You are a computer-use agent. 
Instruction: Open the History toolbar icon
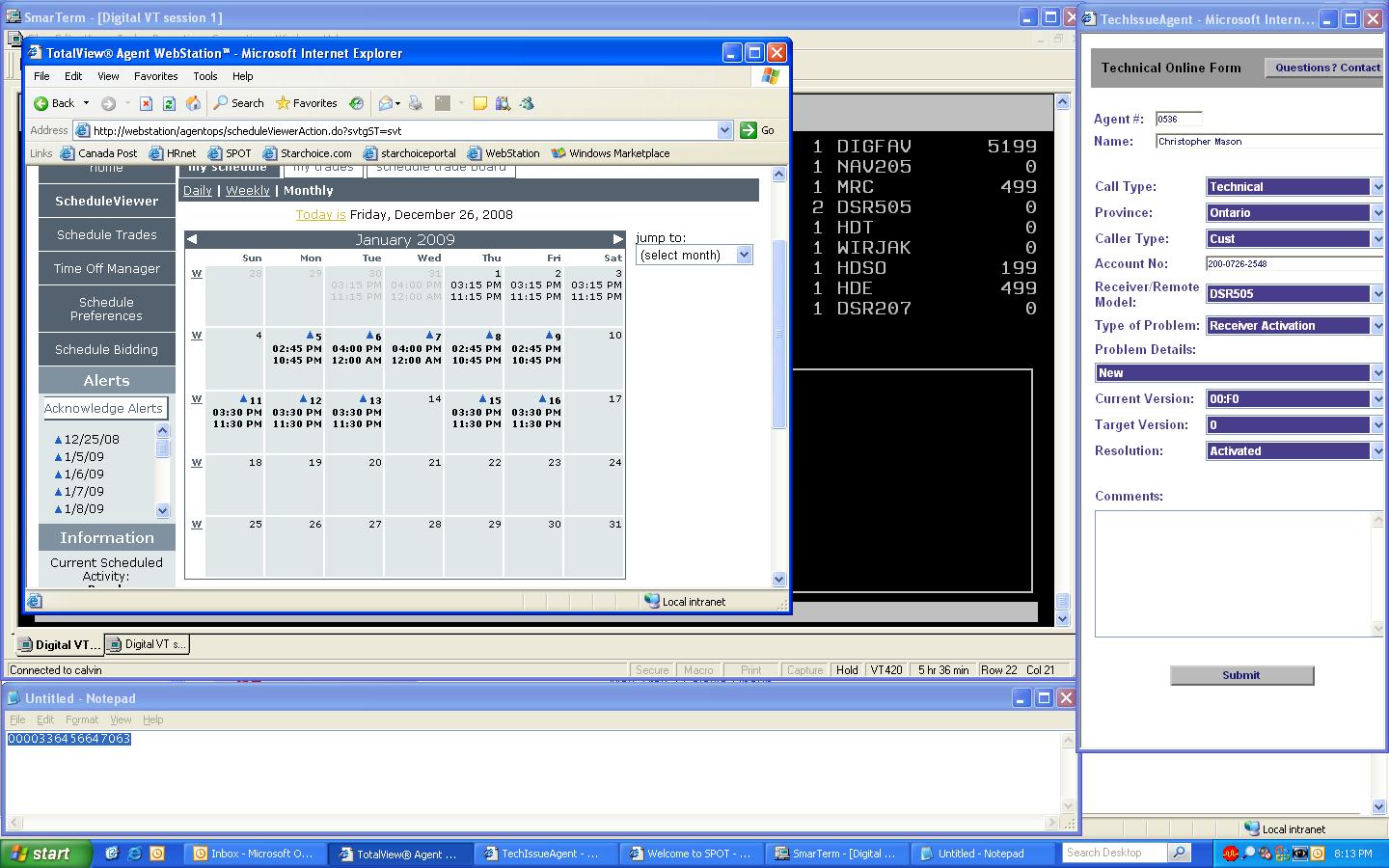click(356, 103)
